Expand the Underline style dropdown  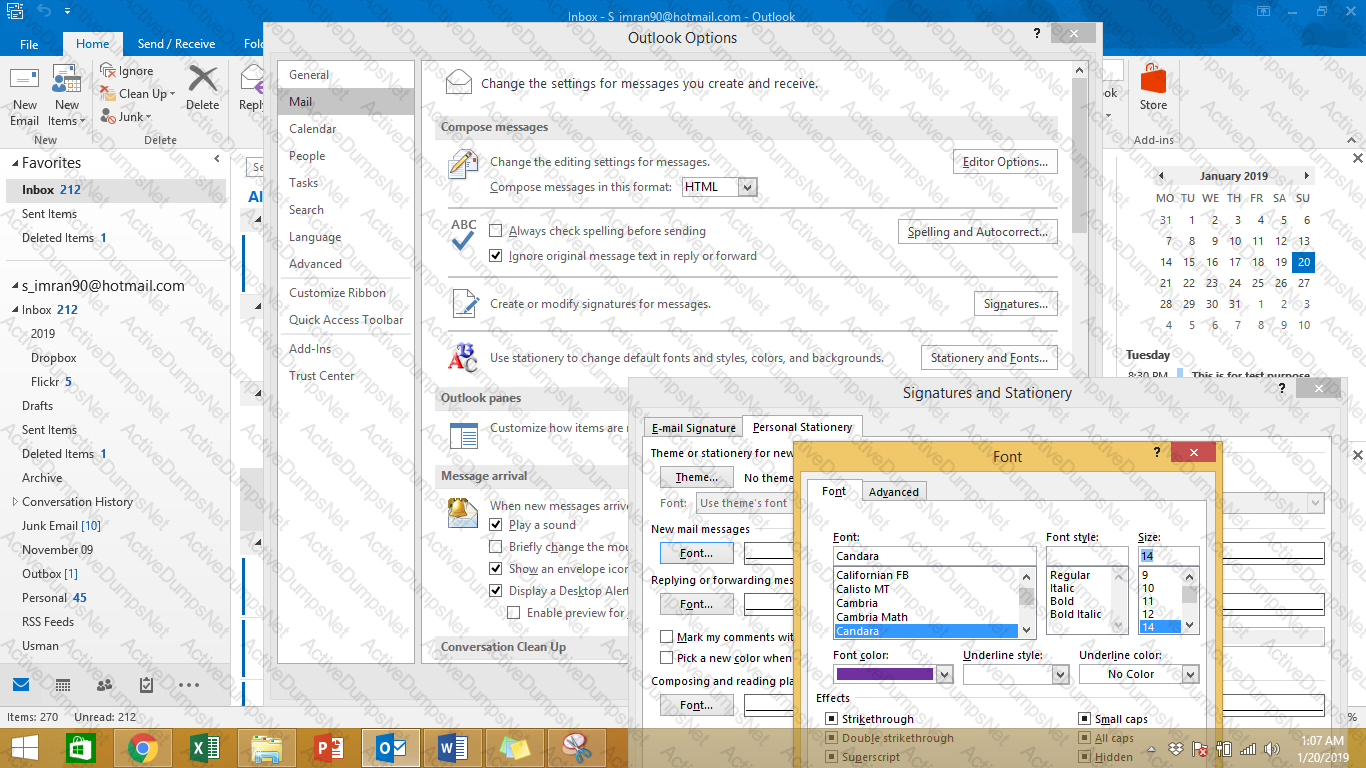(1061, 675)
